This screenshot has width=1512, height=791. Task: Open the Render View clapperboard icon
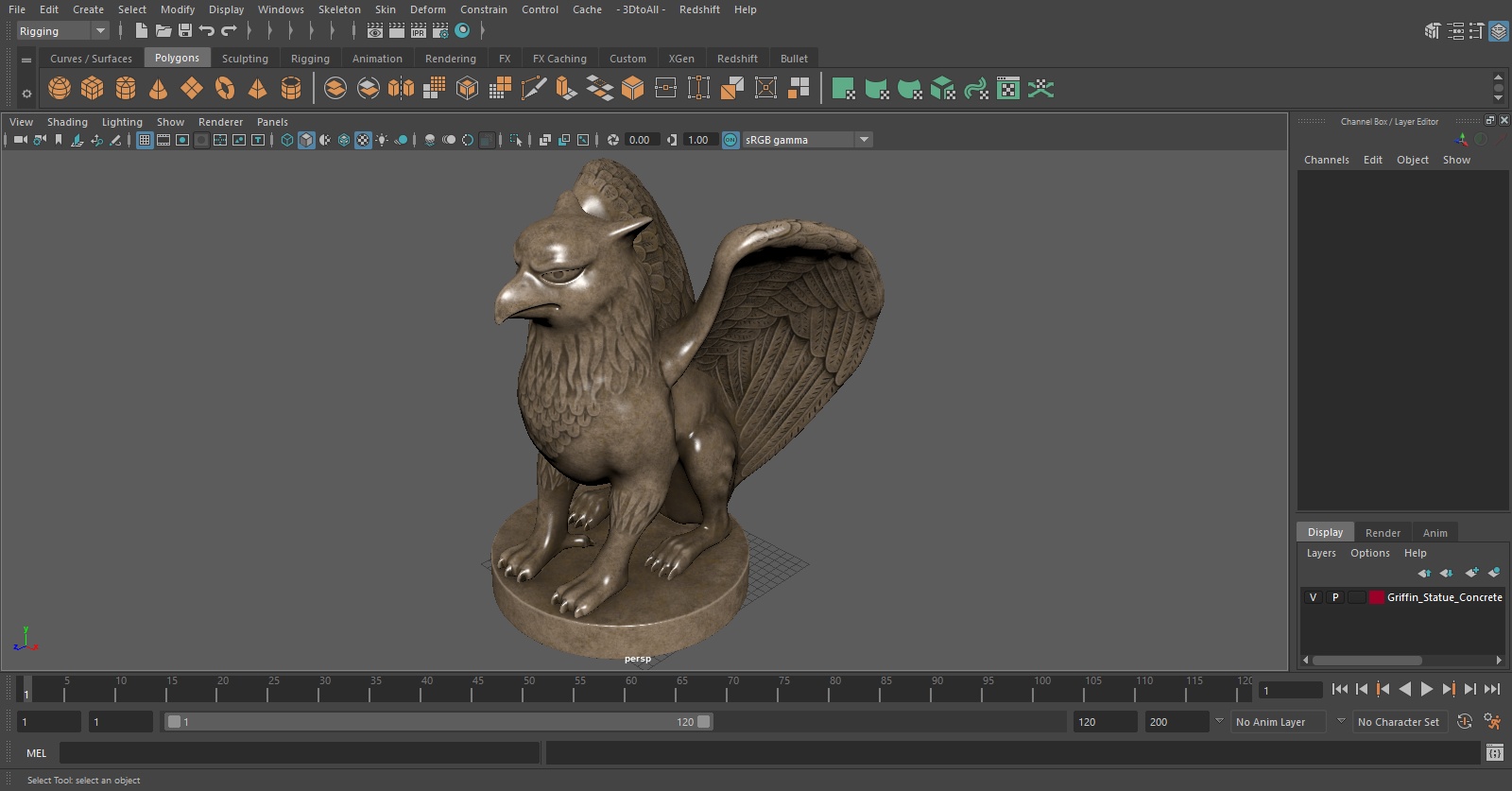point(375,31)
